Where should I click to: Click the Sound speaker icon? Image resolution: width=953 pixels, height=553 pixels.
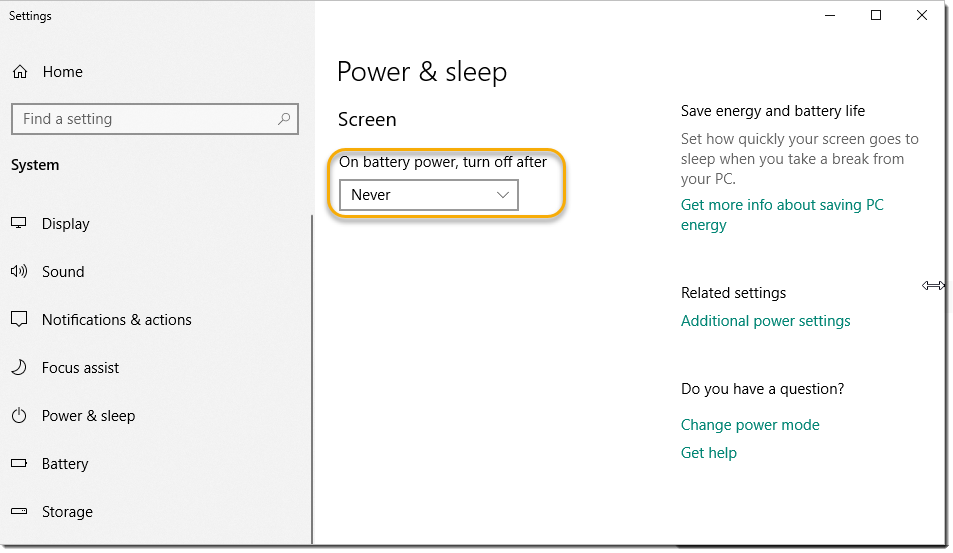point(19,271)
